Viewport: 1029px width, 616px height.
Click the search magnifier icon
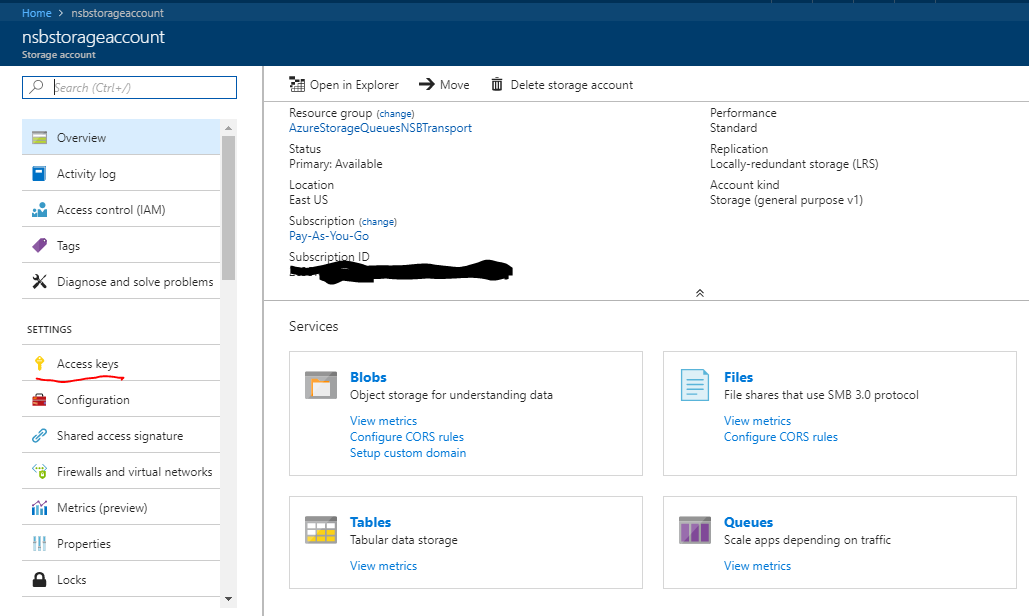[x=37, y=87]
